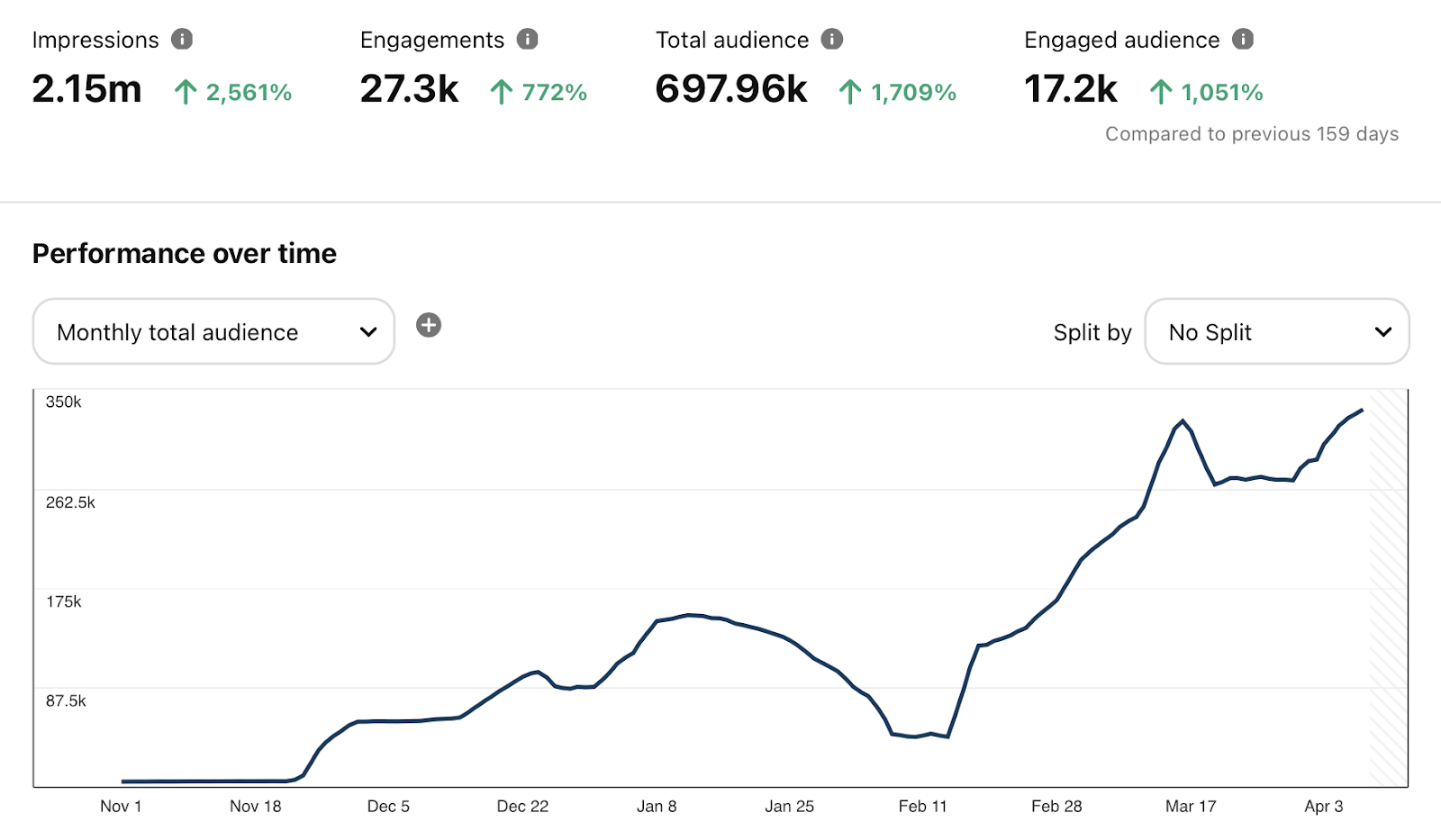Click the plus icon to add a metric

coord(429,326)
